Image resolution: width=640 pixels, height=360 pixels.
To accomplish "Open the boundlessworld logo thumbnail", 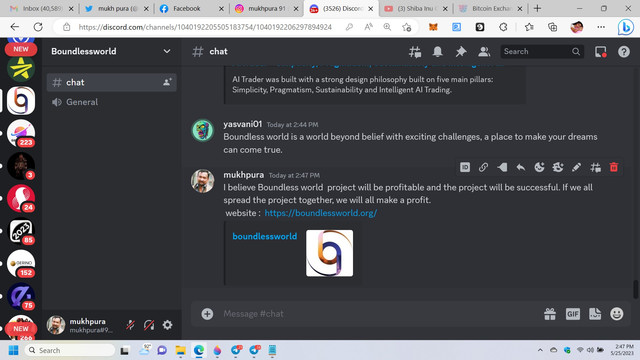I will [329, 253].
